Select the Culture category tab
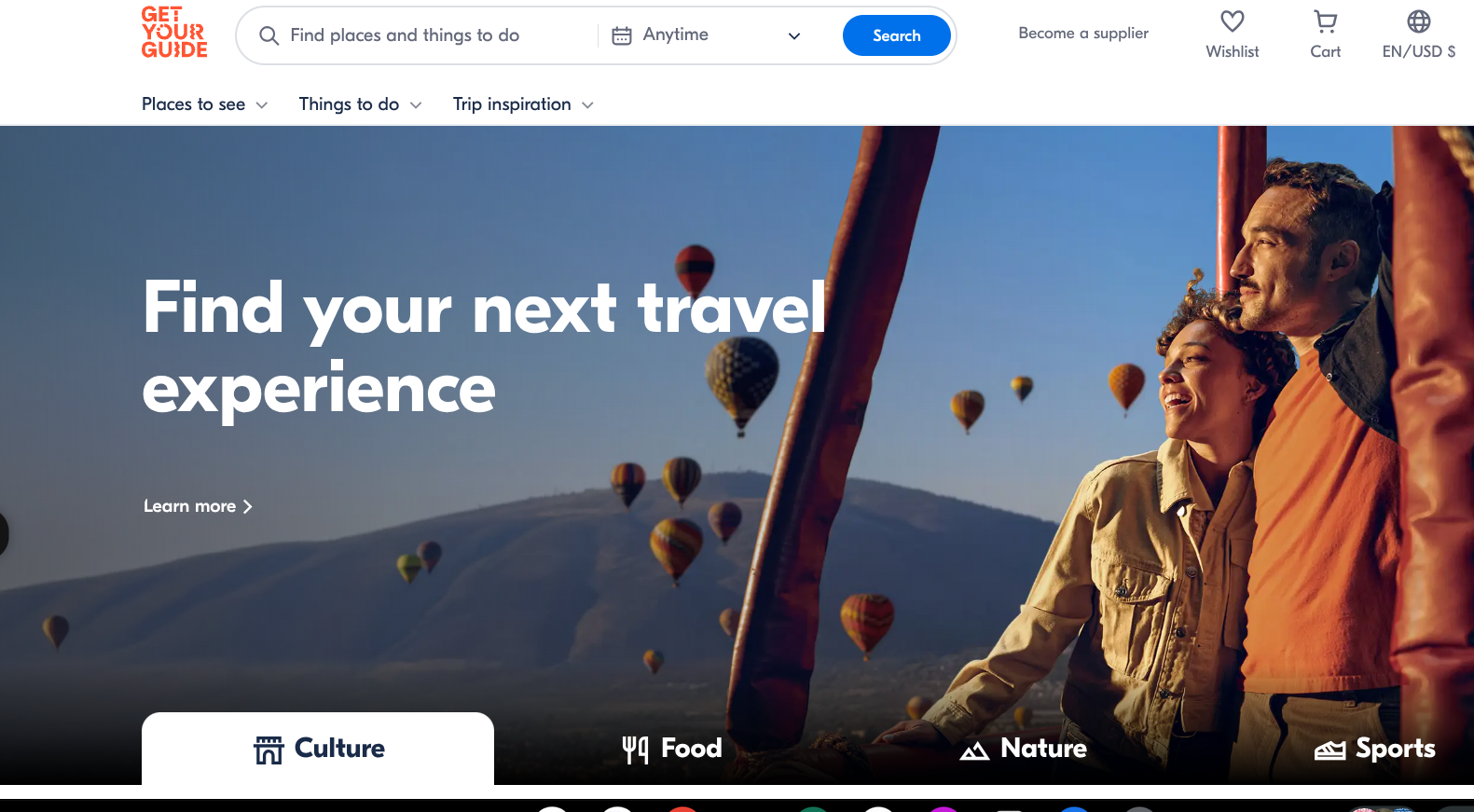The height and width of the screenshot is (812, 1474). [x=318, y=749]
